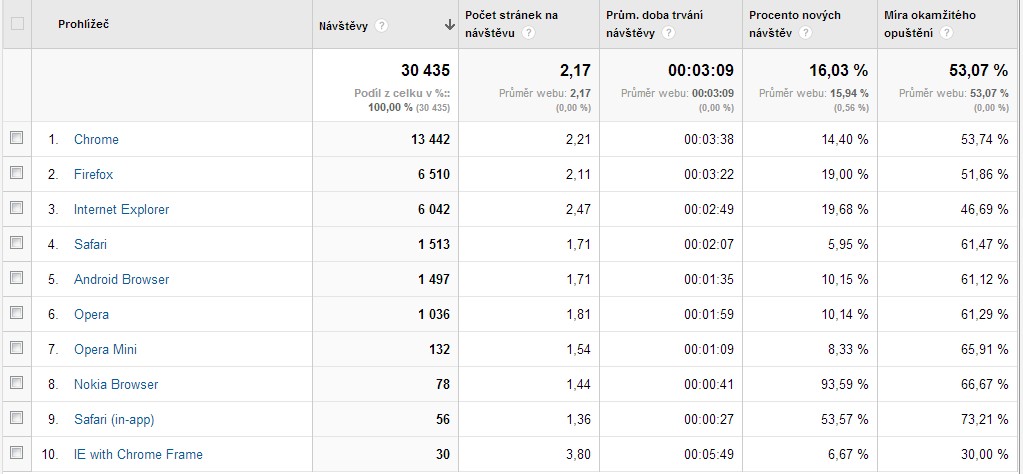Image resolution: width=1023 pixels, height=474 pixels.
Task: Select the Firefox row checkbox
Action: coord(16,174)
